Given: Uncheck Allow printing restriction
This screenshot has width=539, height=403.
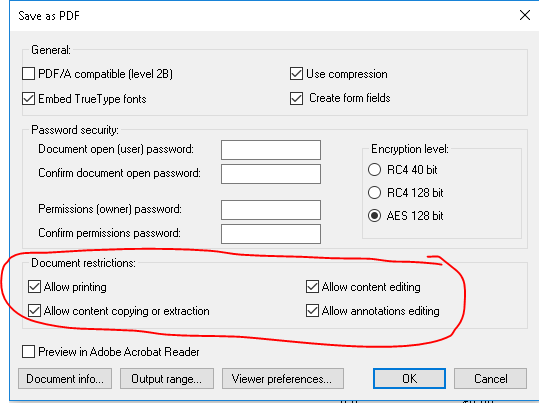Looking at the screenshot, I should (34, 287).
